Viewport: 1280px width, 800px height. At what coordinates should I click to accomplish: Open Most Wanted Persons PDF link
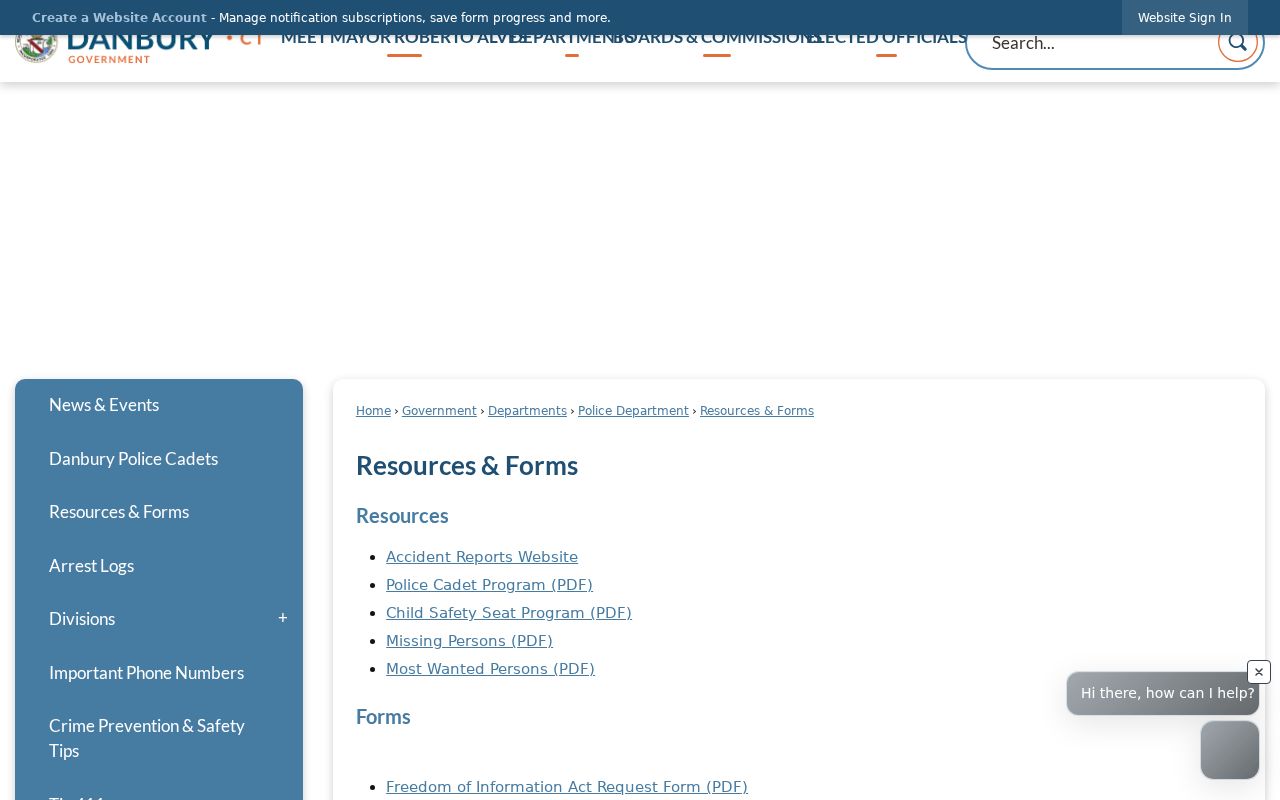(x=490, y=669)
